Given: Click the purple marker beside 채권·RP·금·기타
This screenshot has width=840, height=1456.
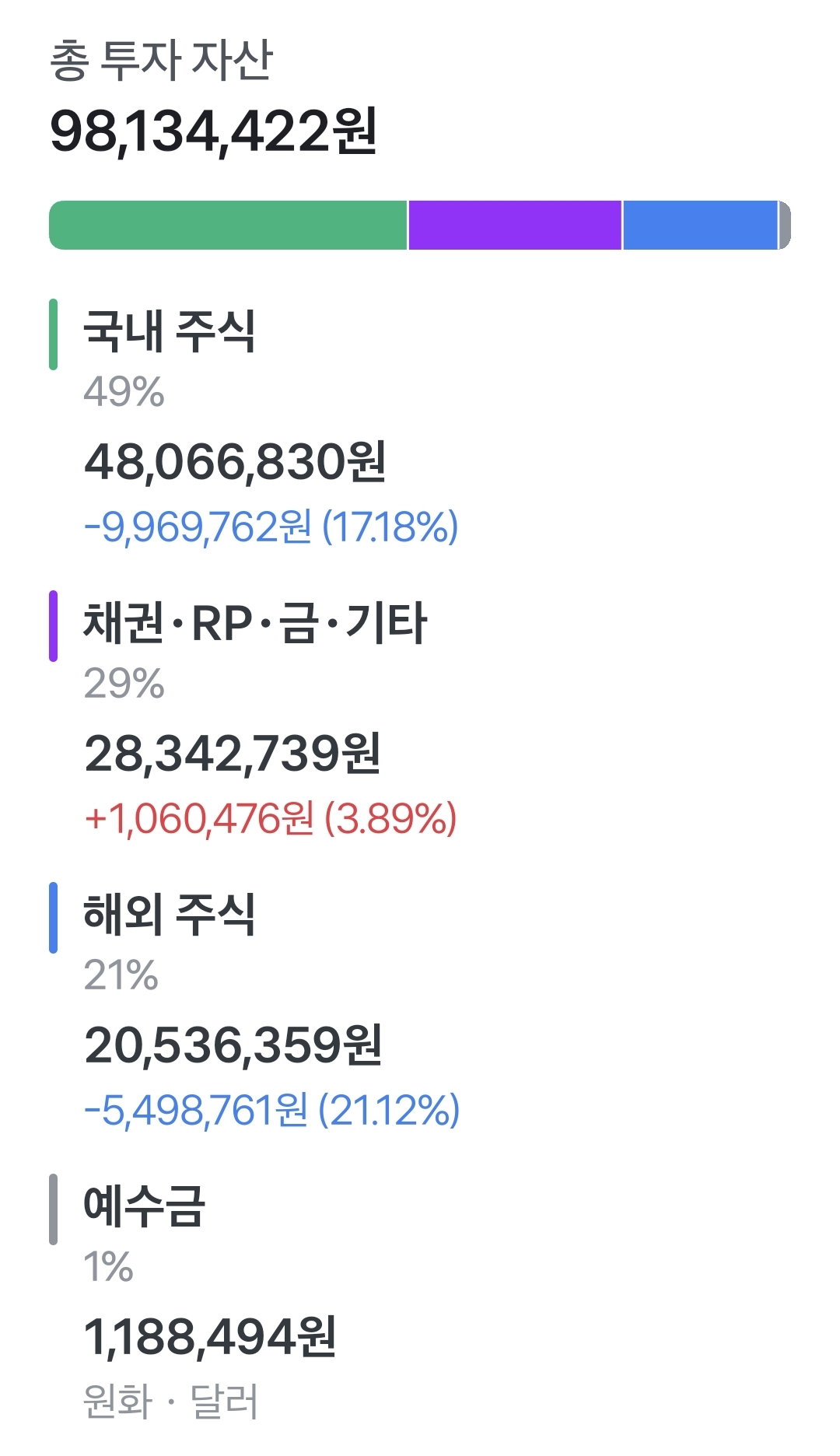Looking at the screenshot, I should click(53, 626).
